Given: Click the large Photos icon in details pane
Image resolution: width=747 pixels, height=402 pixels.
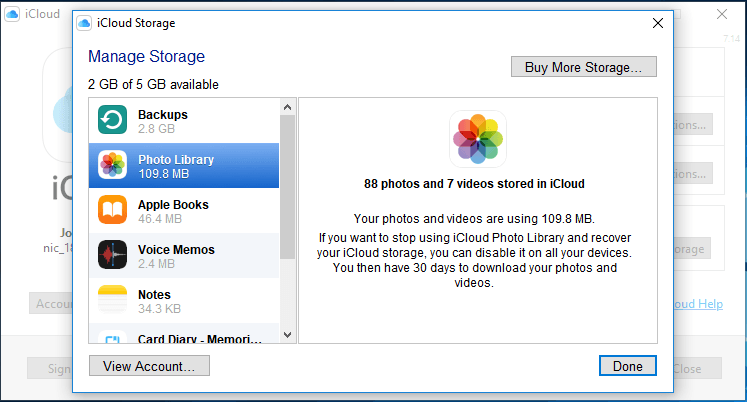Looking at the screenshot, I should [478, 139].
